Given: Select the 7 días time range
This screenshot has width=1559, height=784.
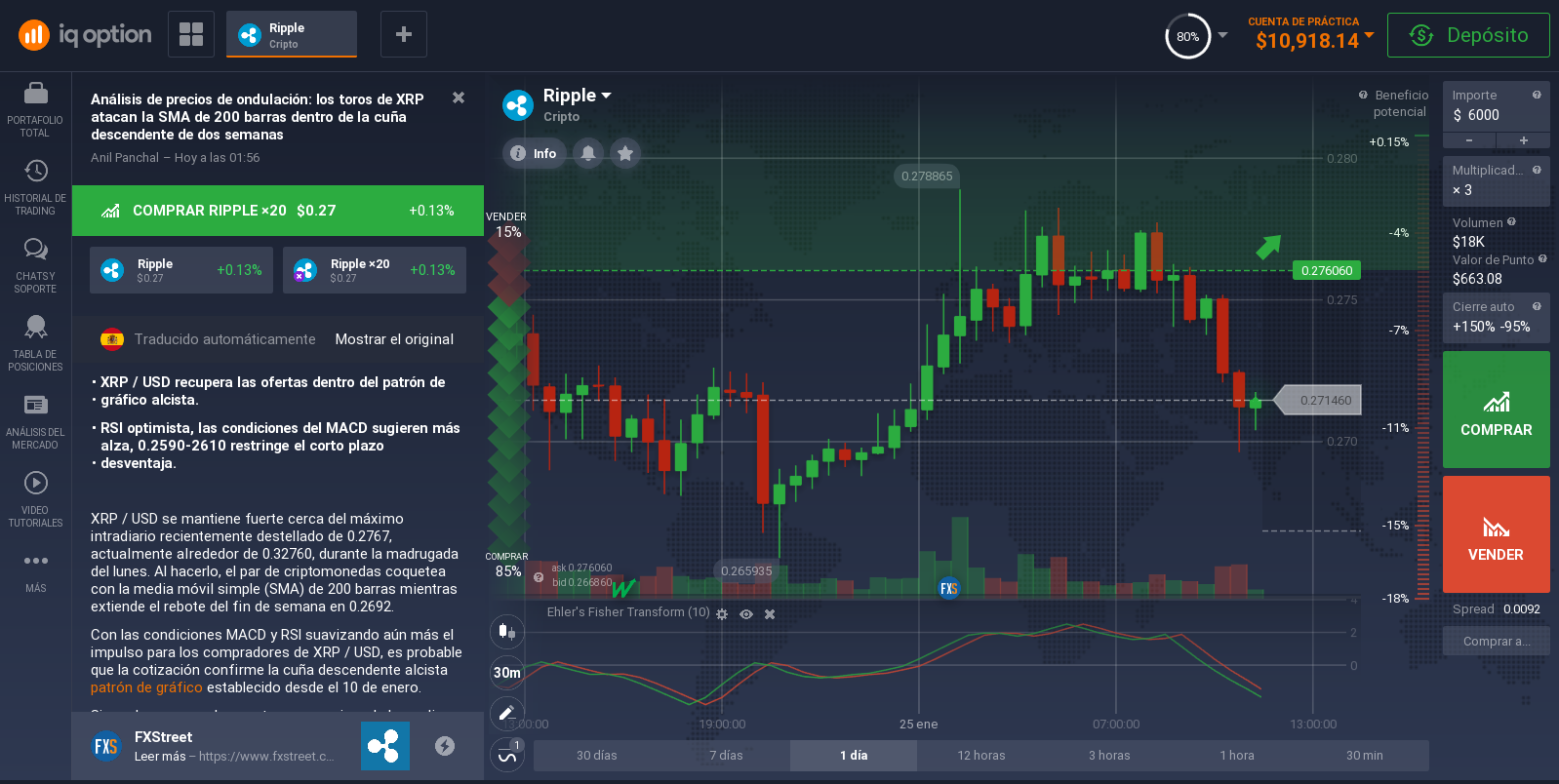Looking at the screenshot, I should click(726, 755).
